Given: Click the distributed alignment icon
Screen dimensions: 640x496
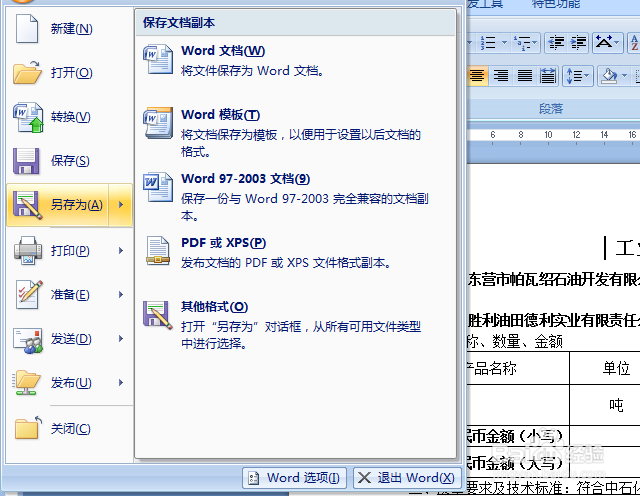Looking at the screenshot, I should (548, 76).
